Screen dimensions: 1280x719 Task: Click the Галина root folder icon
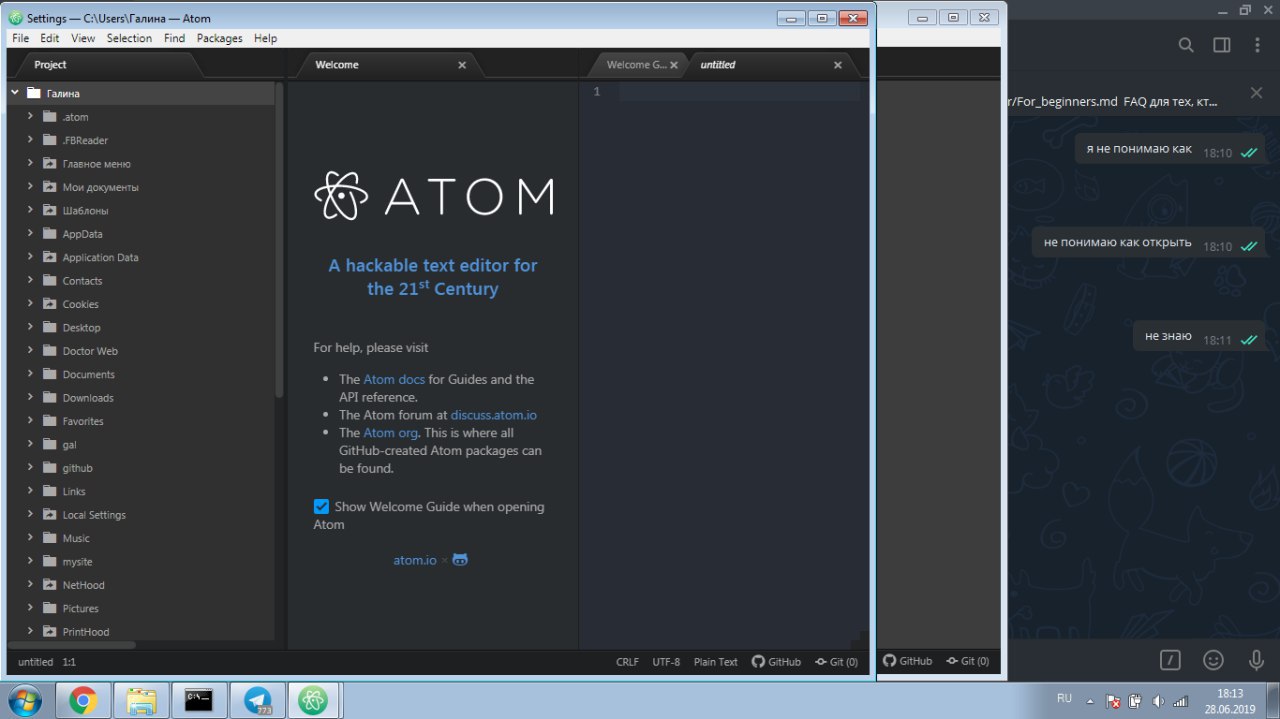coord(33,93)
